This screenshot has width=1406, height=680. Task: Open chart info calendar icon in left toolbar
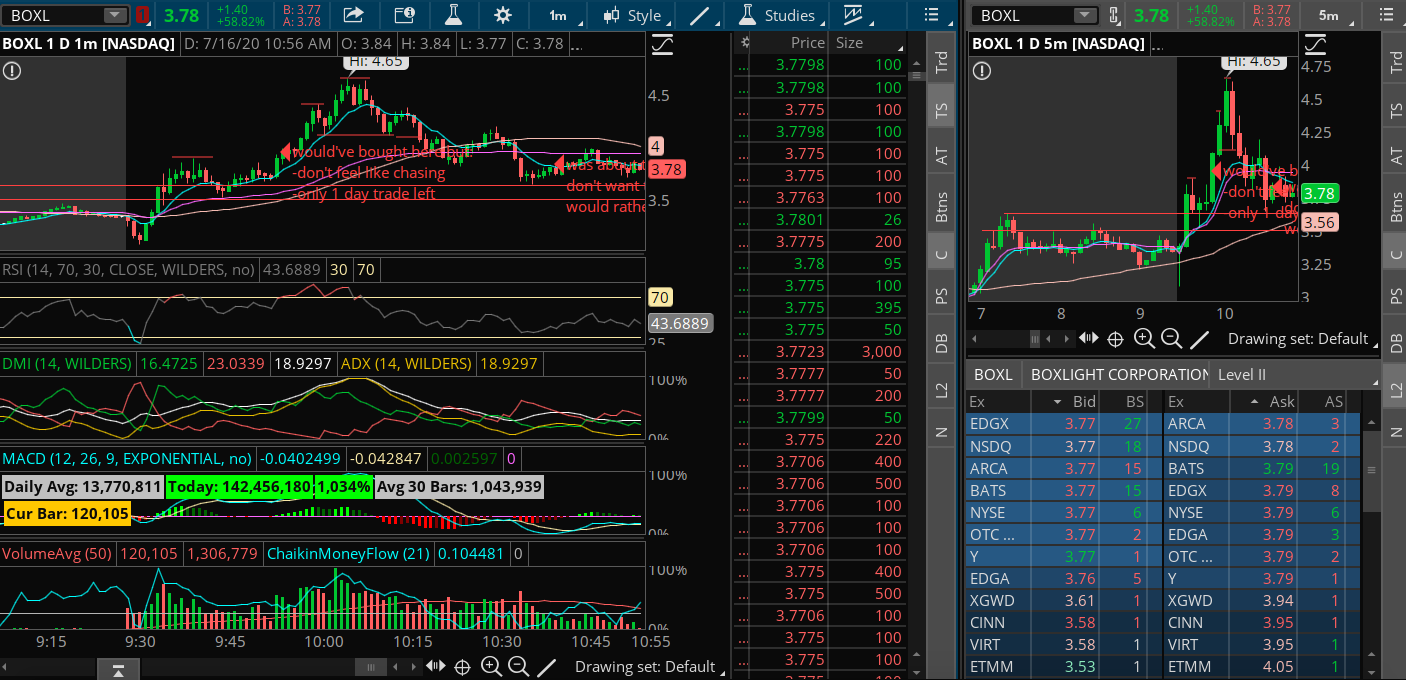(x=404, y=15)
